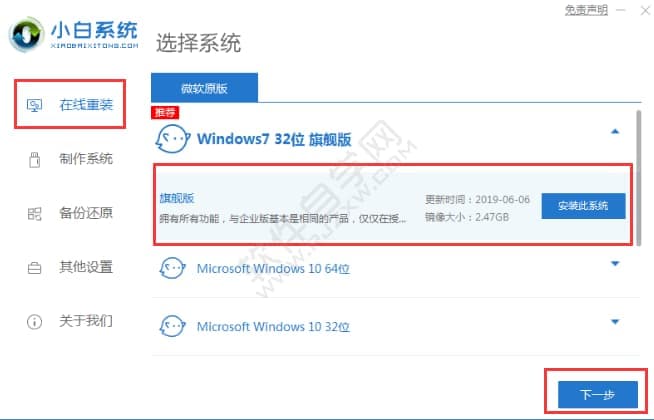The image size is (654, 420).
Task: Click the 在线重装 monitor icon
Action: [x=34, y=105]
